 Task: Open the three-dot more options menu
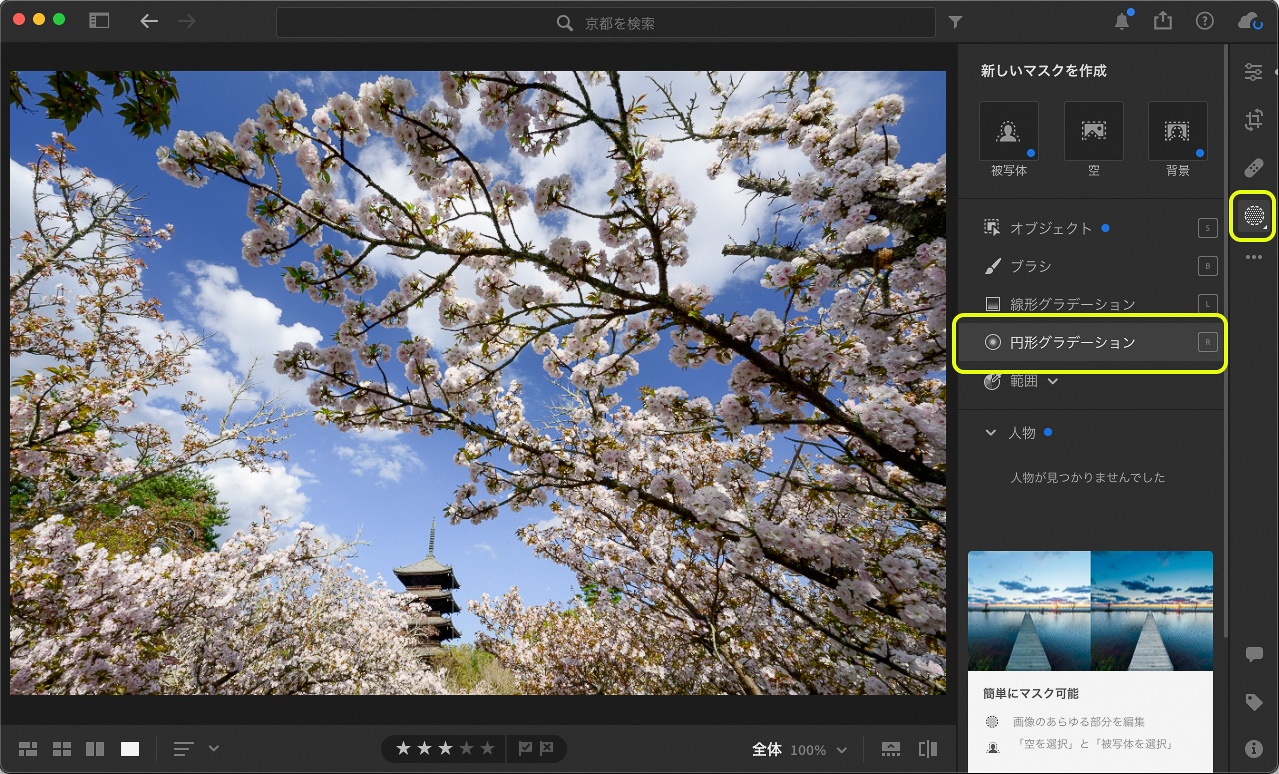tap(1253, 257)
